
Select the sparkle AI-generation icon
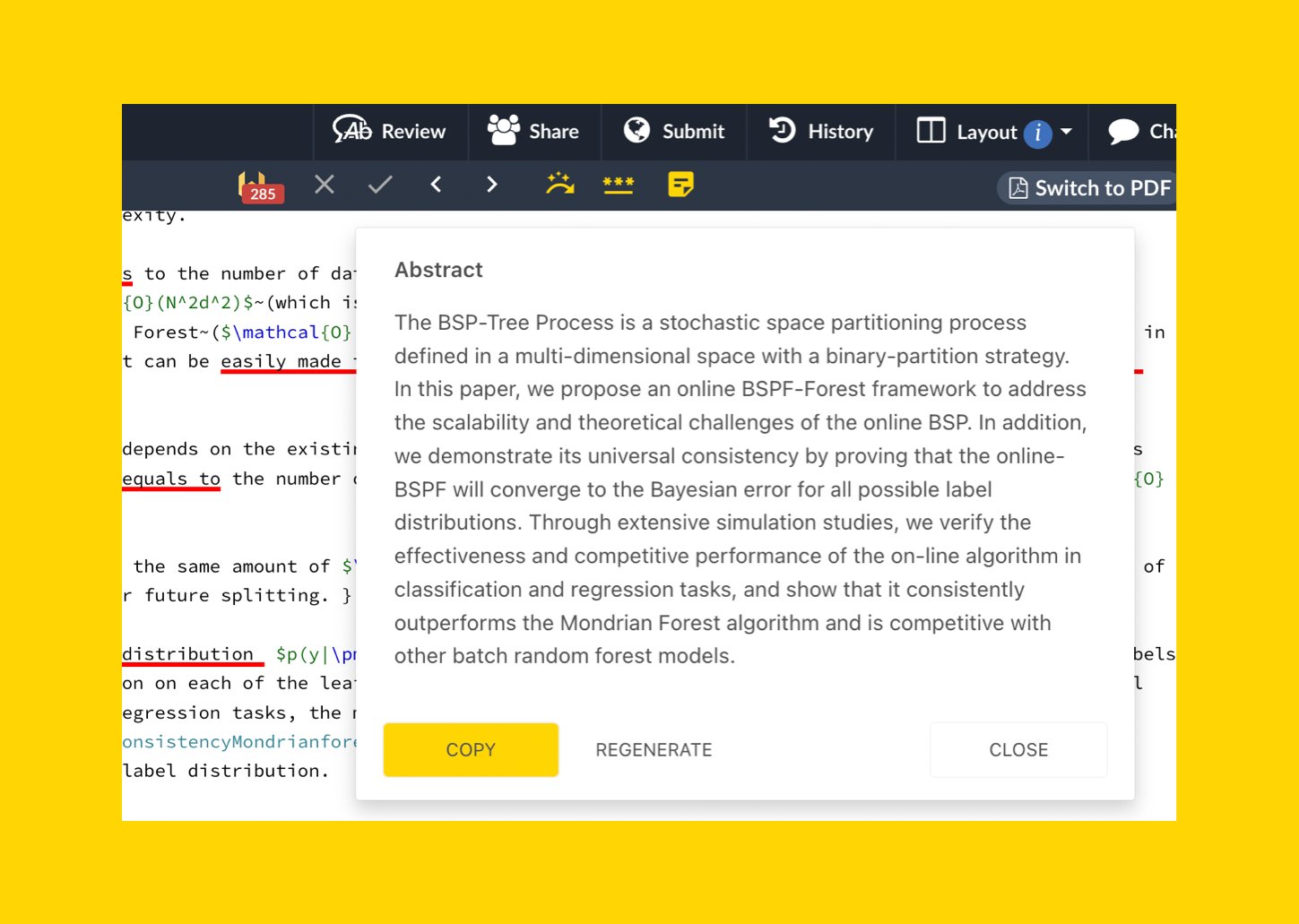coord(558,185)
